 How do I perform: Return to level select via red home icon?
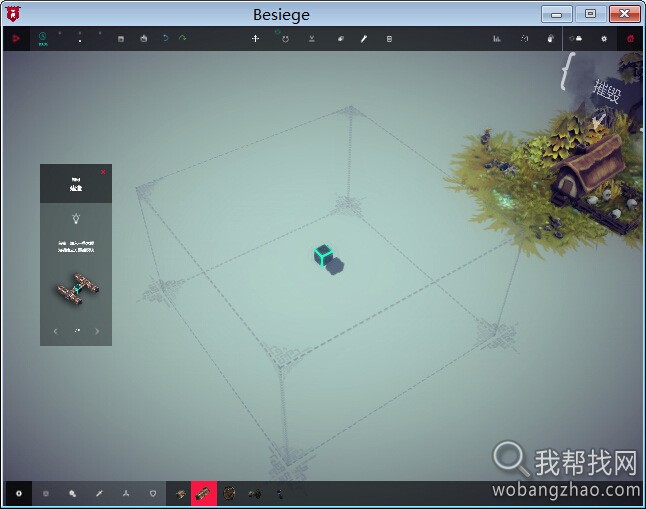630,39
